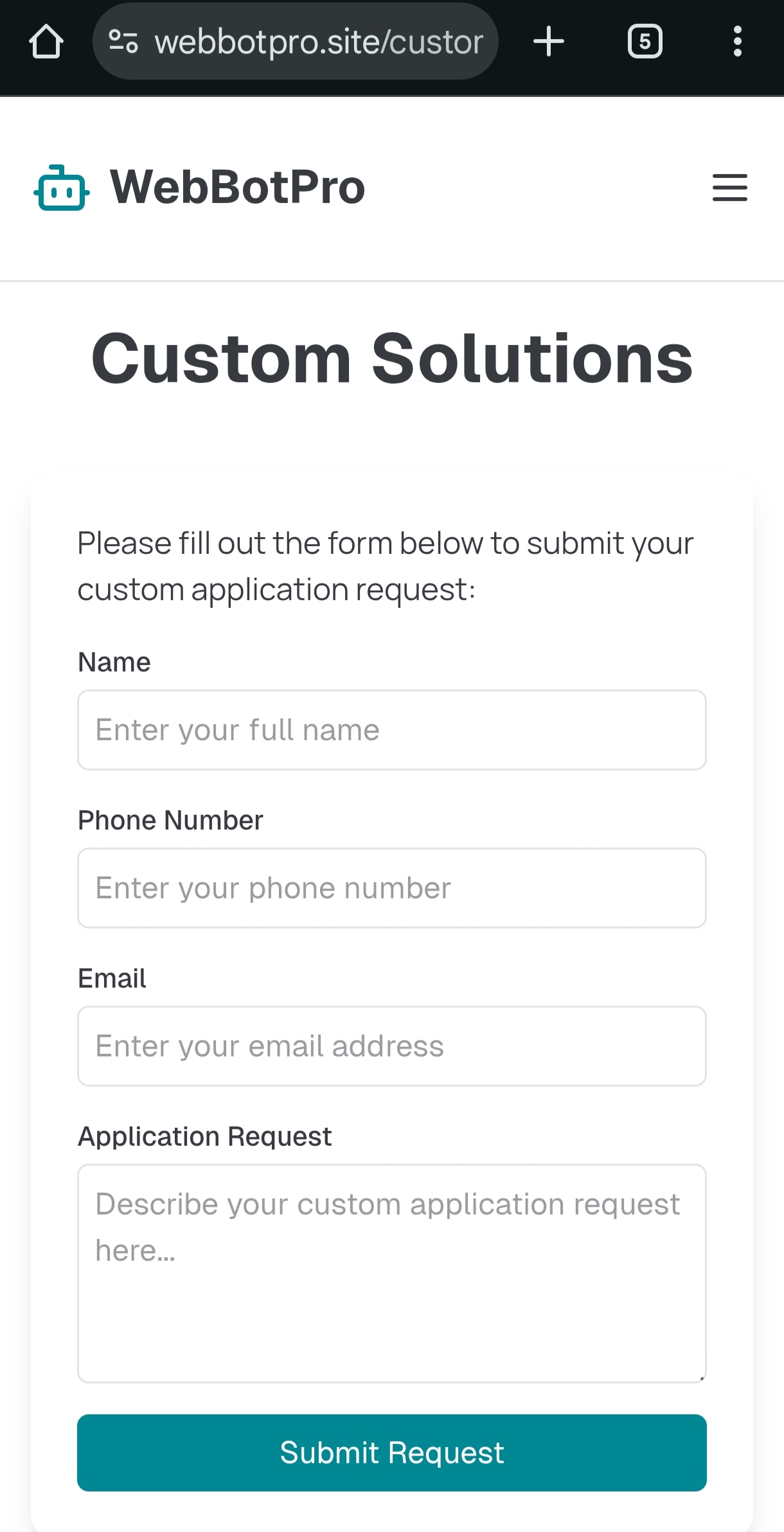
Task: Click the textarea resize handle corner
Action: [702, 1378]
